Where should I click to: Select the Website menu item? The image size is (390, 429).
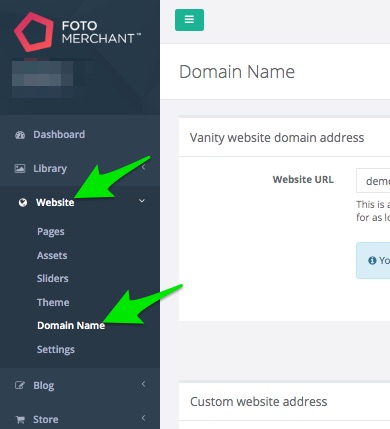click(x=55, y=202)
